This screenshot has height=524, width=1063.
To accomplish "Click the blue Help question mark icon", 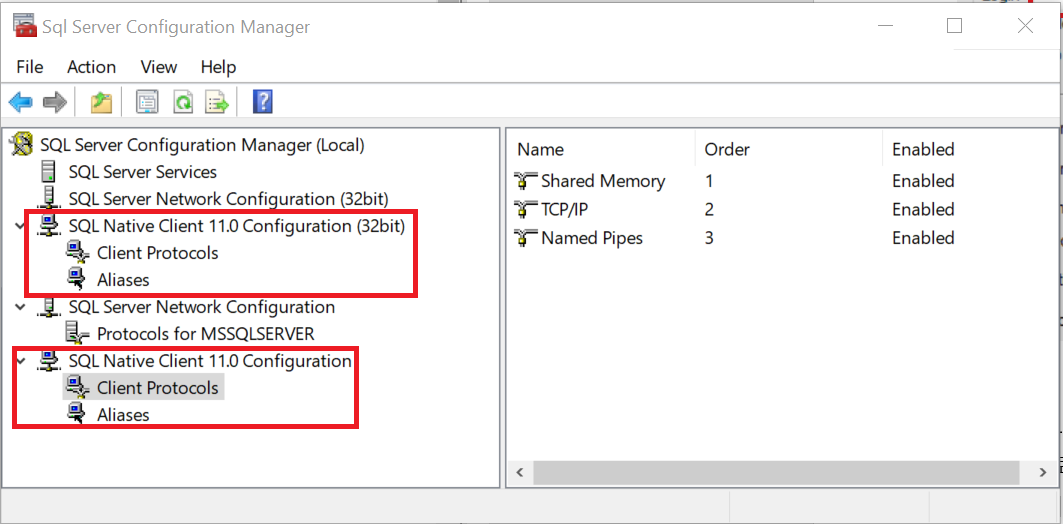I will tap(262, 102).
